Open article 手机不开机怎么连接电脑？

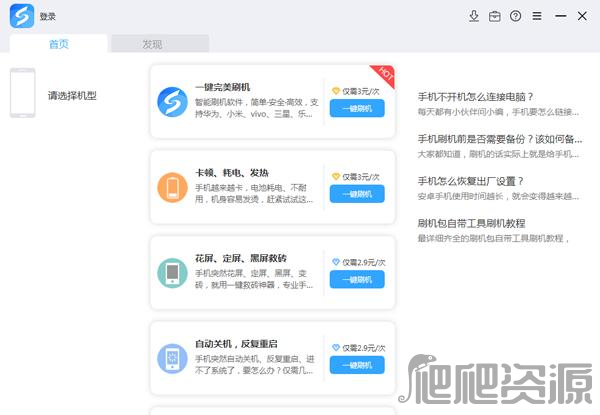tap(475, 97)
